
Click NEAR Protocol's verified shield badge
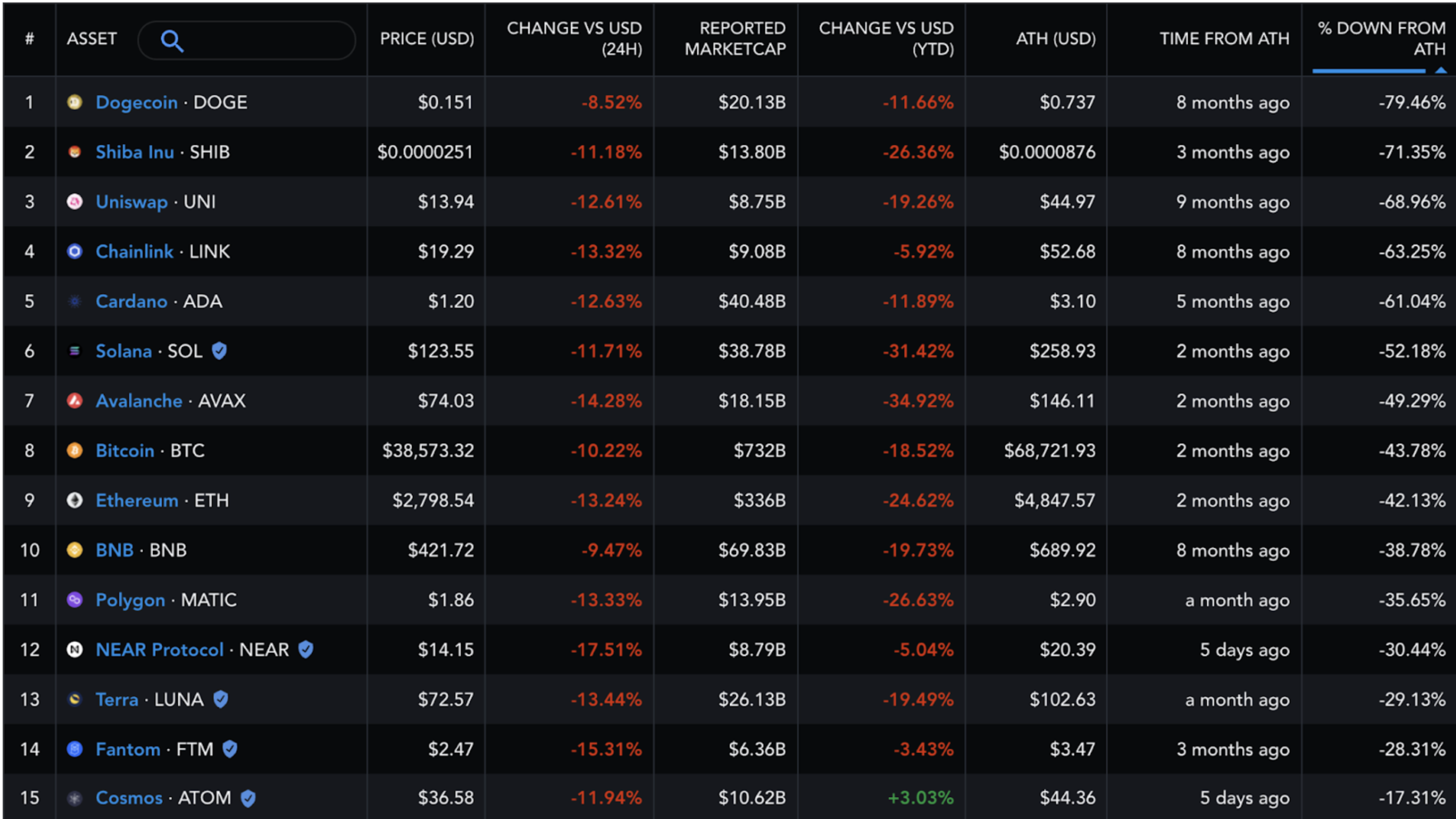click(x=306, y=649)
